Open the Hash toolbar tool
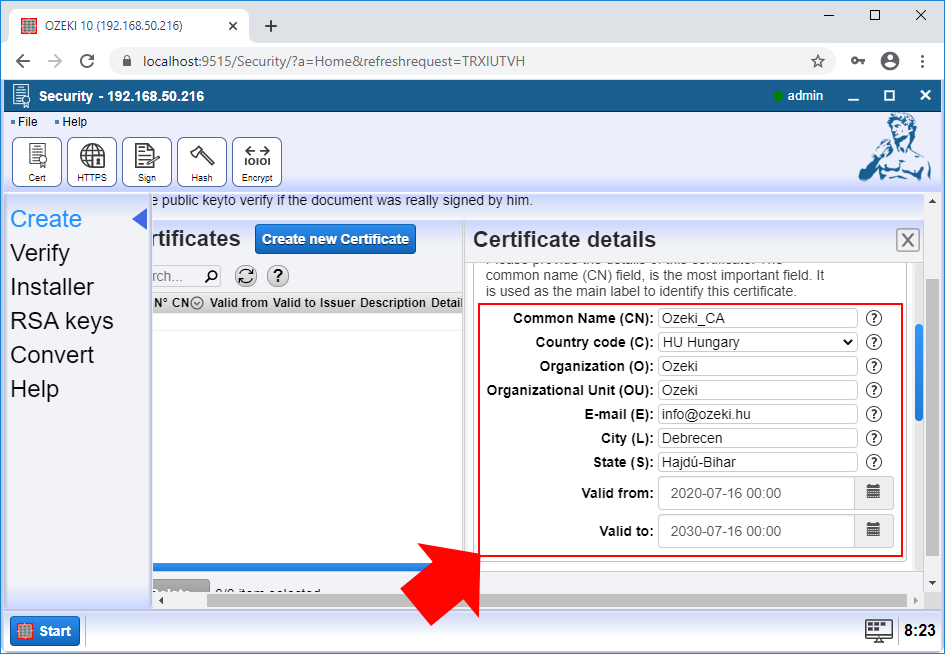 pyautogui.click(x=201, y=162)
